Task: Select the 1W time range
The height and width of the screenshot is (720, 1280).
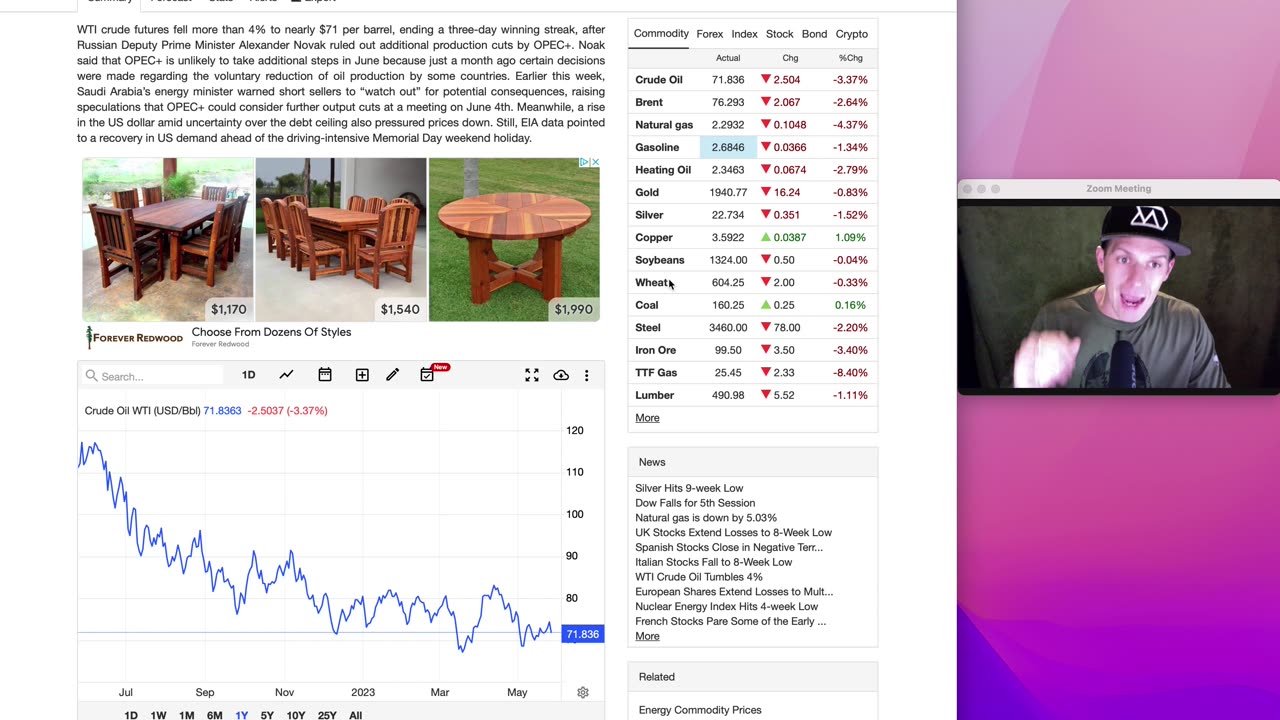Action: coord(158,715)
